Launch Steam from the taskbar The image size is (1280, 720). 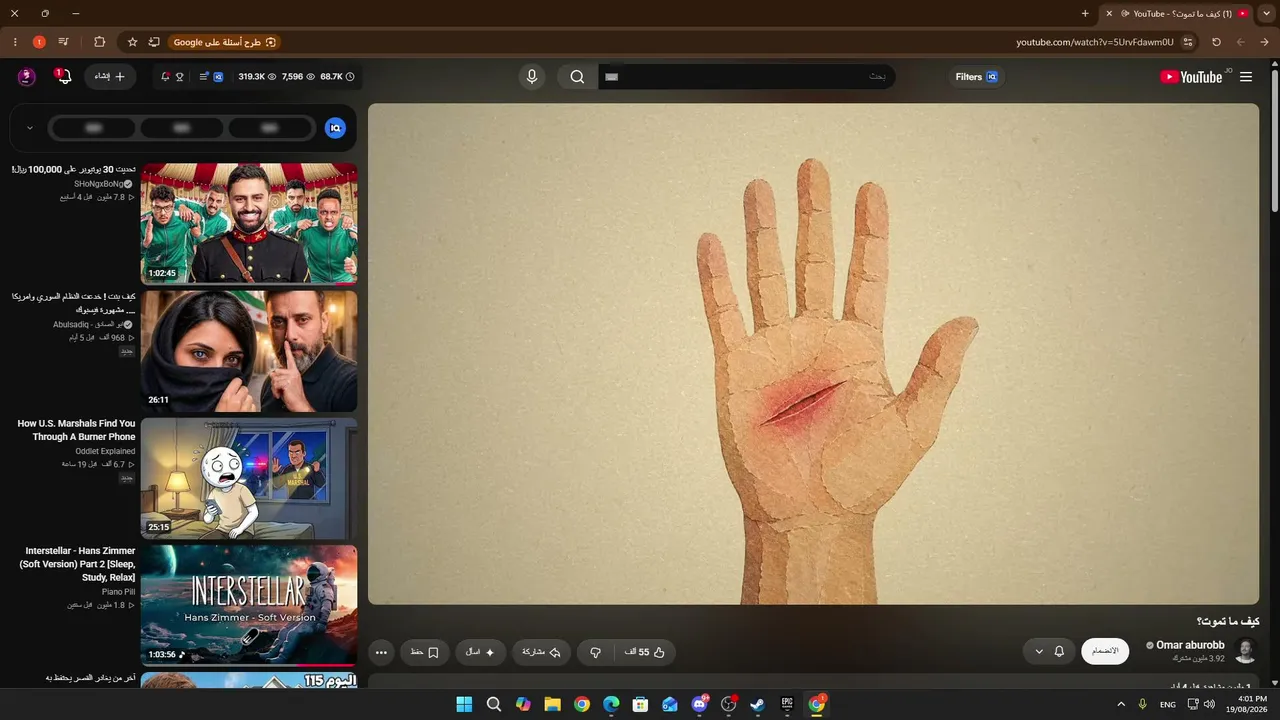(758, 704)
